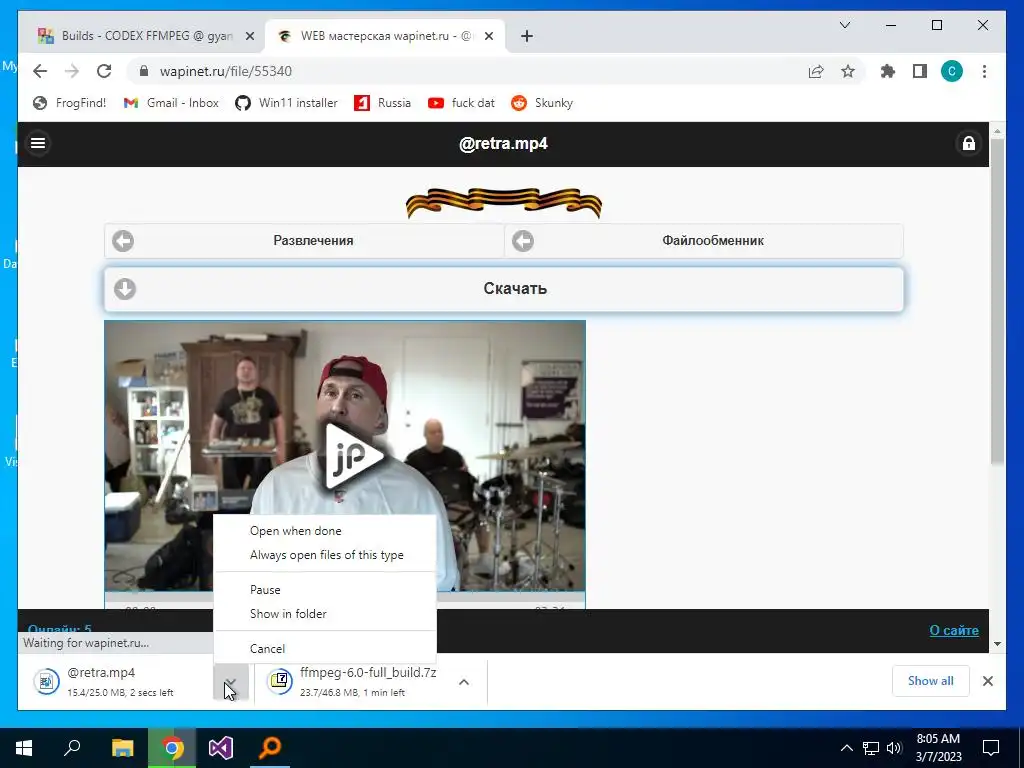The image size is (1024, 768).
Task: Click the volume speaker icon in tray
Action: (x=894, y=748)
